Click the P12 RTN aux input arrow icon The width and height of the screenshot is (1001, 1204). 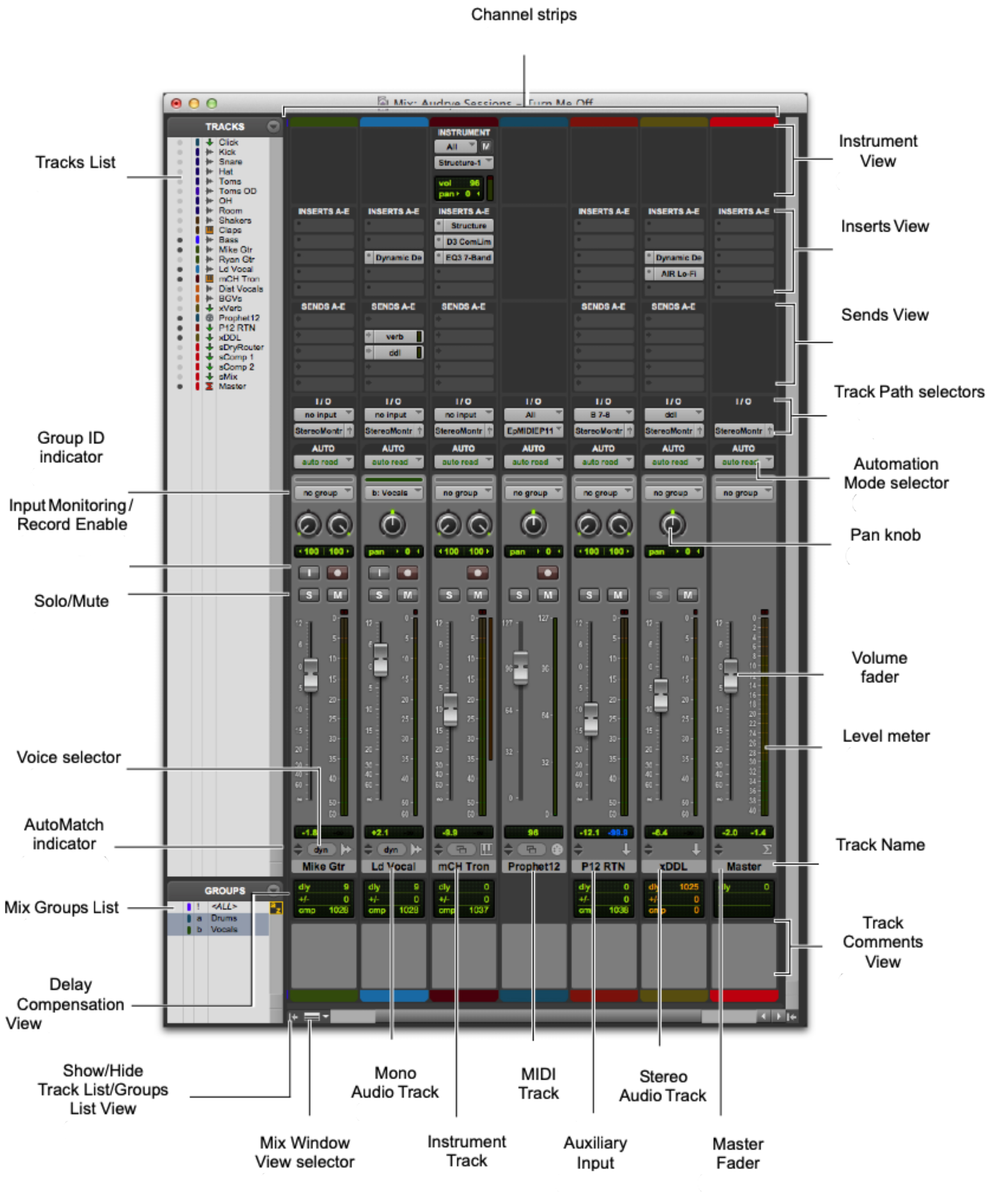(626, 849)
